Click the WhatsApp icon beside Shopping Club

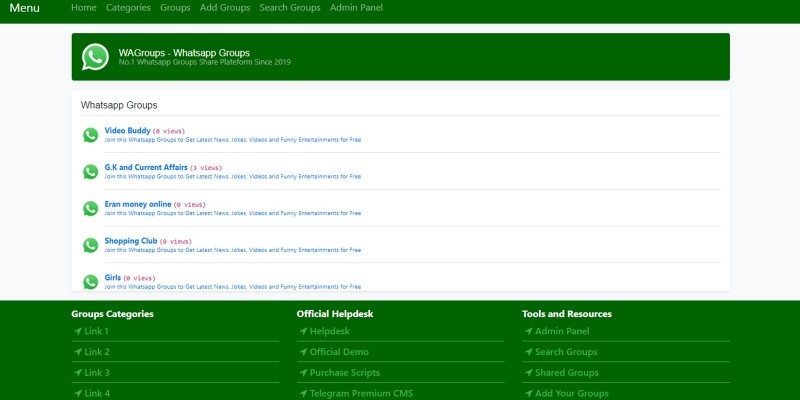[90, 245]
